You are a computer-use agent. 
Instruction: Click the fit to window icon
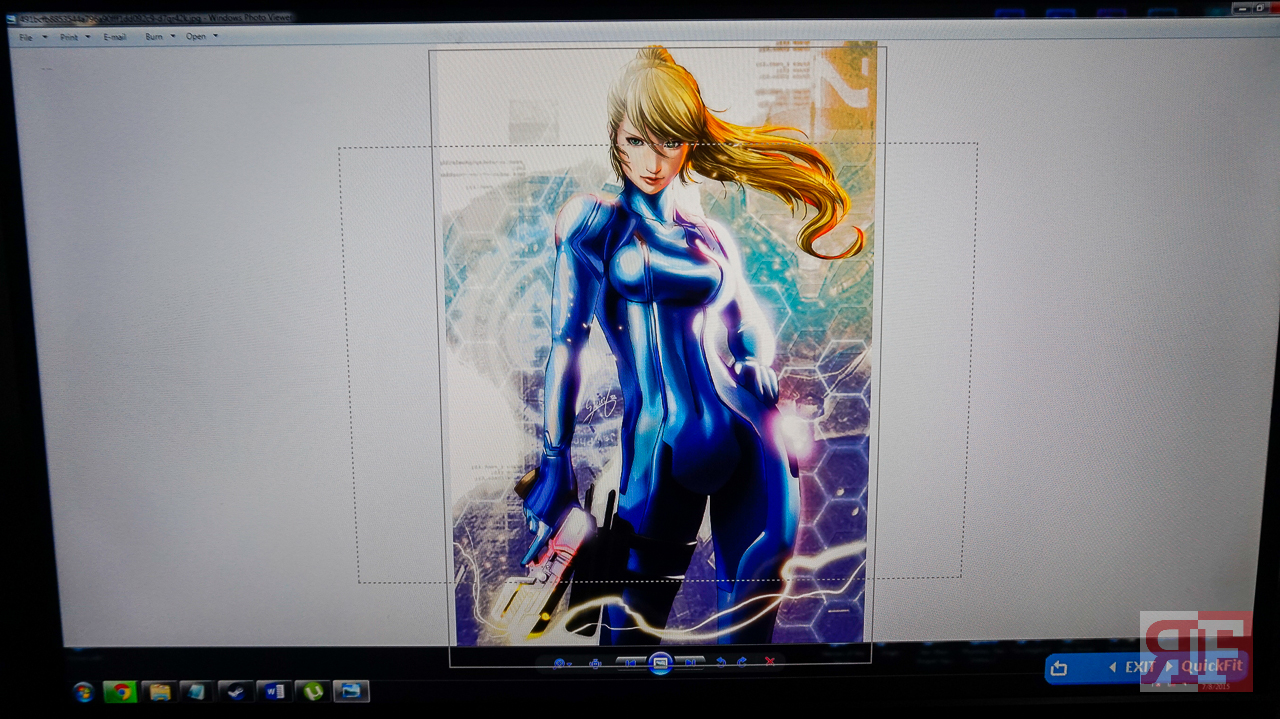point(595,663)
